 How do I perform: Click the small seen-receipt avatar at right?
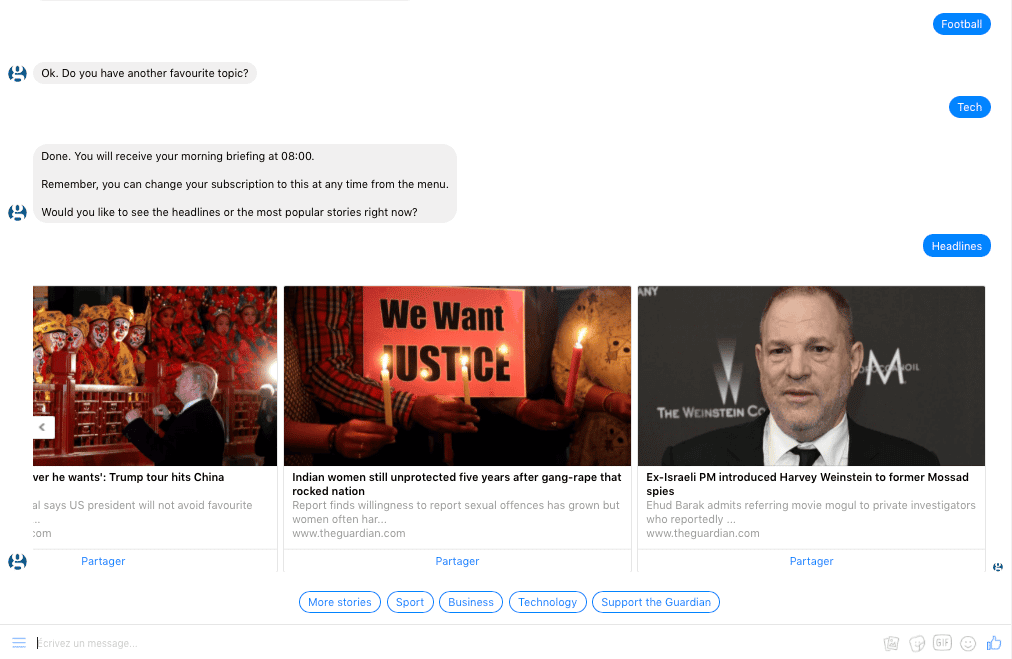tap(998, 567)
